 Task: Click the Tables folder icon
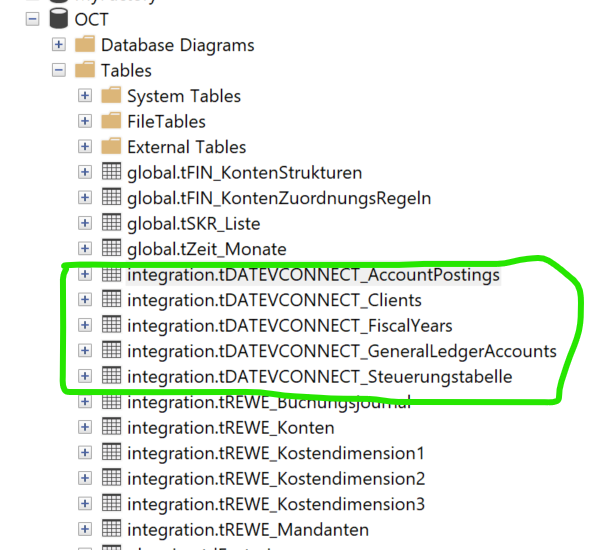coord(85,70)
